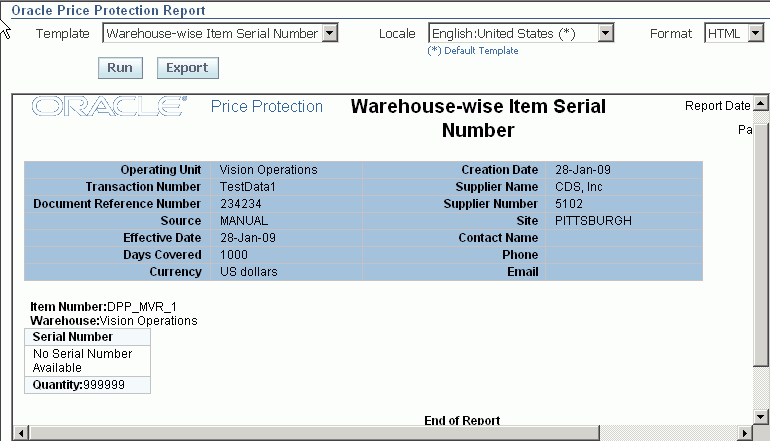Click the Email label
The width and height of the screenshot is (770, 441).
click(522, 272)
